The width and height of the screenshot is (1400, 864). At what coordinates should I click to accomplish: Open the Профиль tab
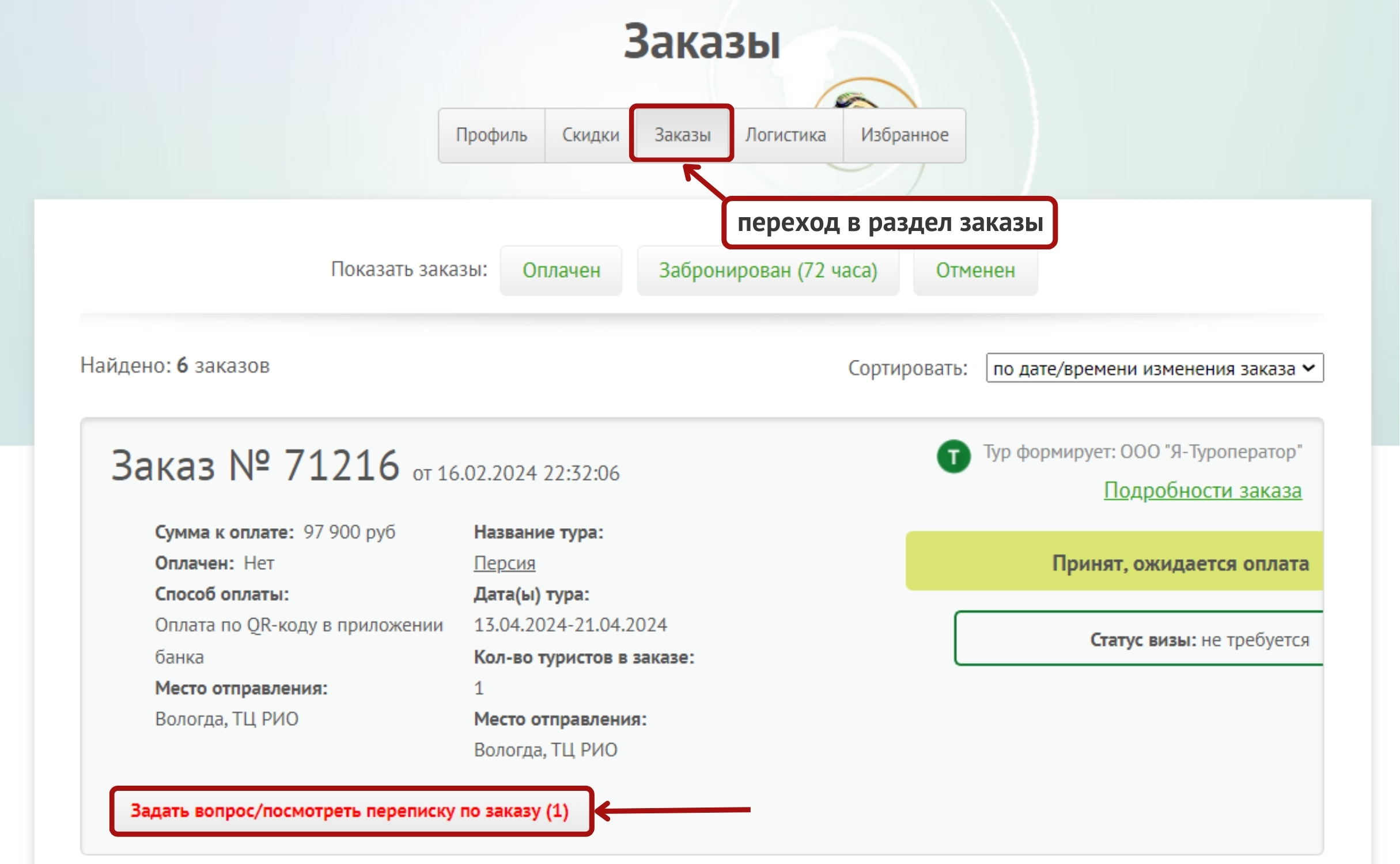[x=491, y=135]
